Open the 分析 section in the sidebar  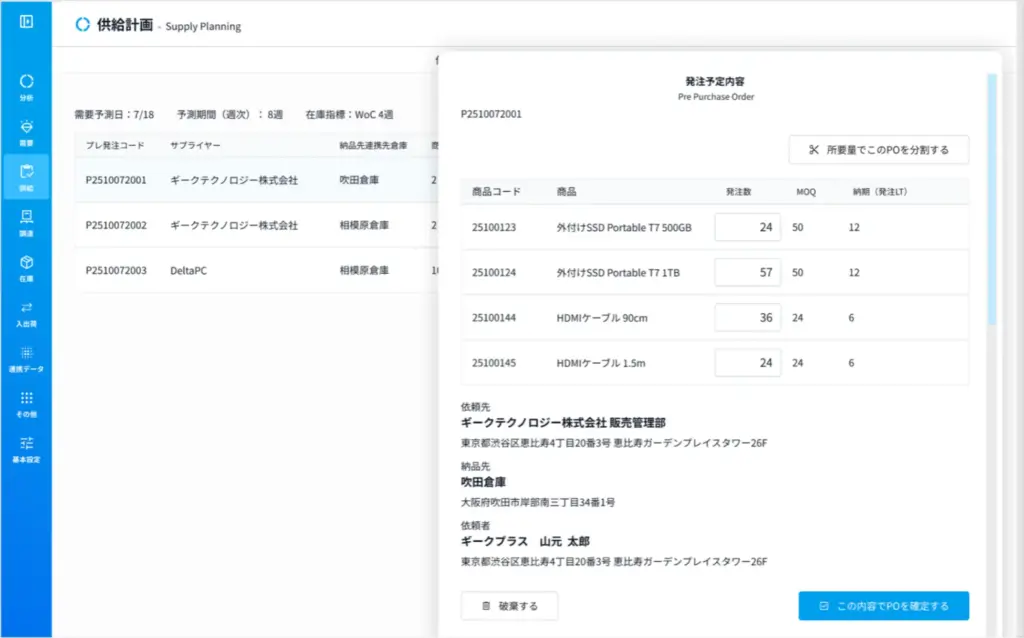pos(26,88)
